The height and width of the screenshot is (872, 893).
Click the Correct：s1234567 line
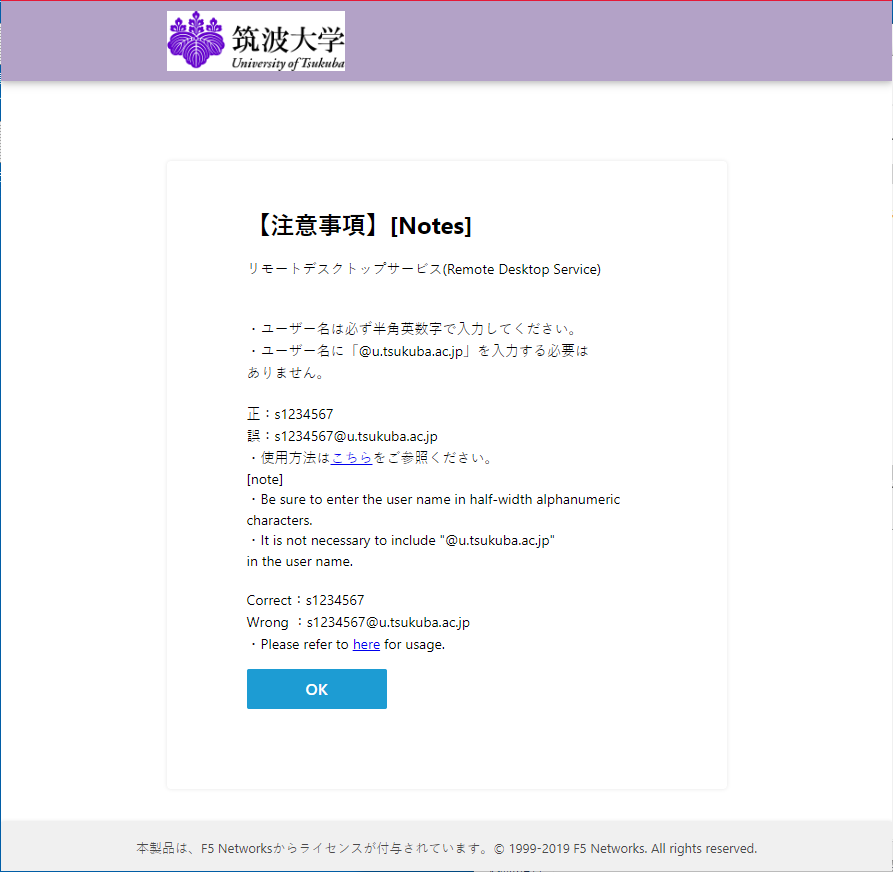point(305,600)
